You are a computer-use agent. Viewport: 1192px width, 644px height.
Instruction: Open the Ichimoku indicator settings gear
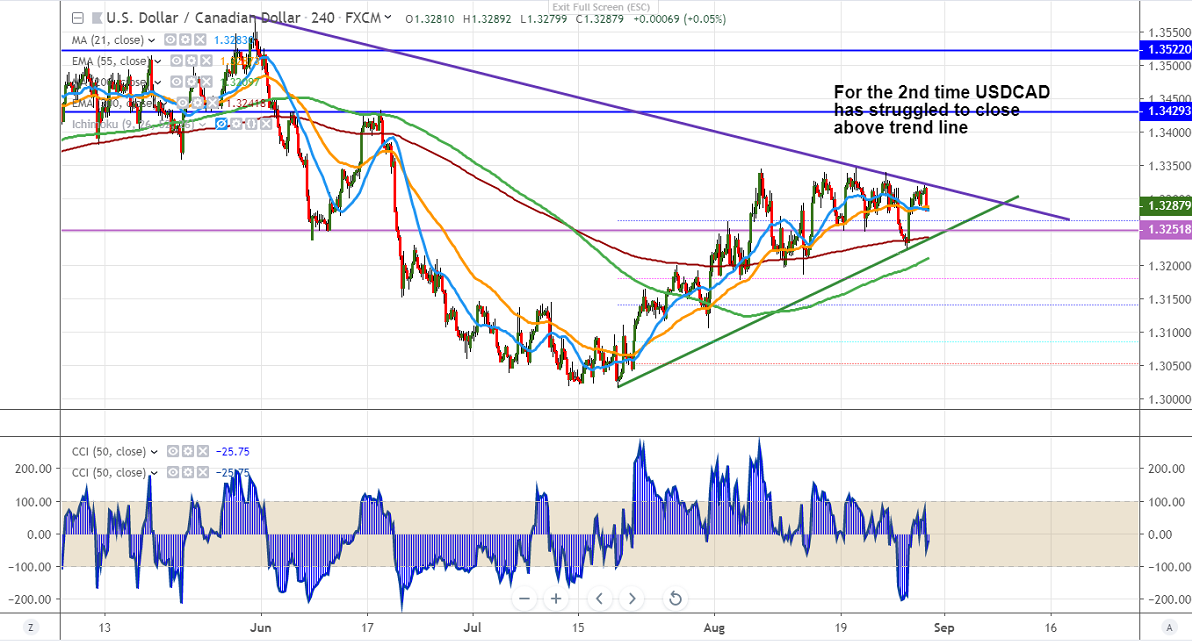(236, 123)
